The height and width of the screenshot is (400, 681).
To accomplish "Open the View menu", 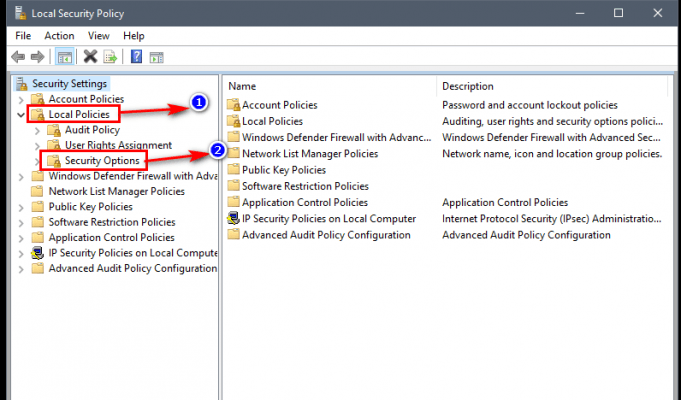I will pos(99,36).
